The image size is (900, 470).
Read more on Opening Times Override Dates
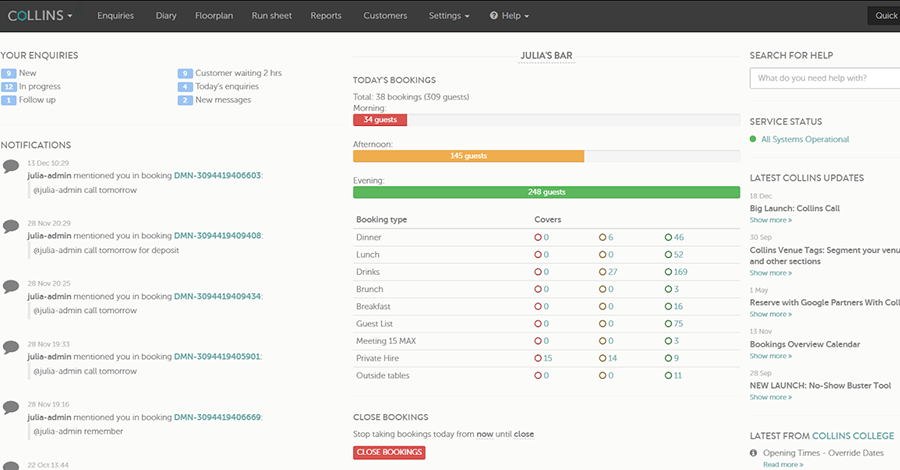tap(783, 465)
